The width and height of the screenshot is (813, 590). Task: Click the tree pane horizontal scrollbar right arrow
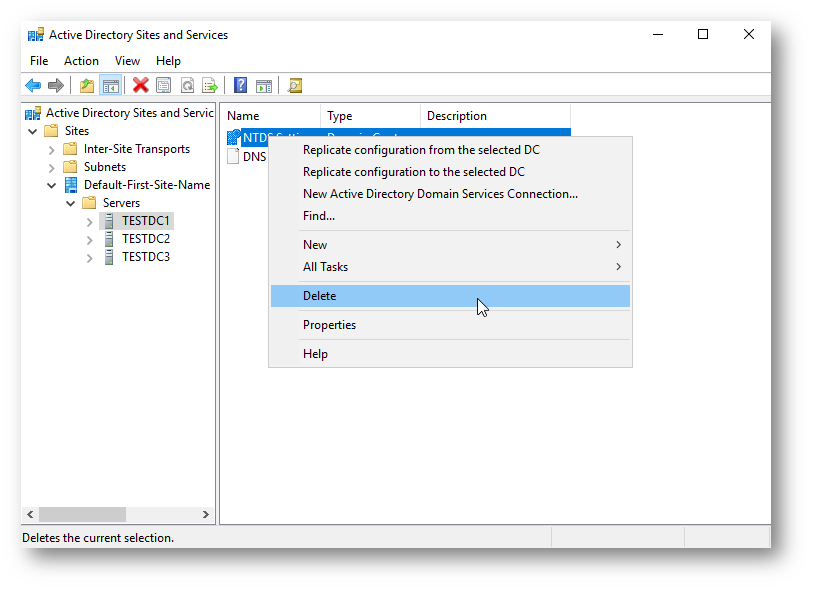pos(206,515)
